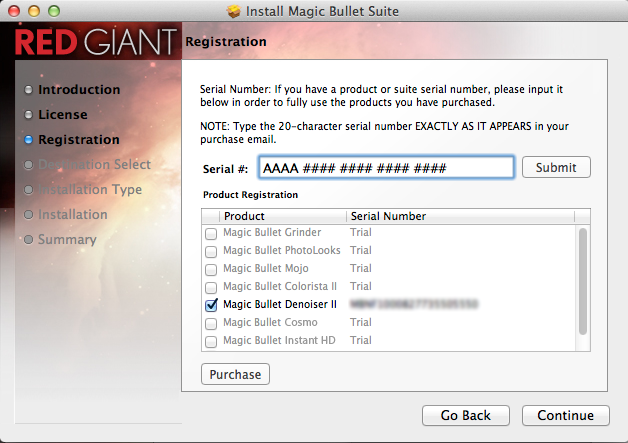Click the Magic Bullet Grinder product name
Image resolution: width=628 pixels, height=443 pixels.
coord(272,232)
